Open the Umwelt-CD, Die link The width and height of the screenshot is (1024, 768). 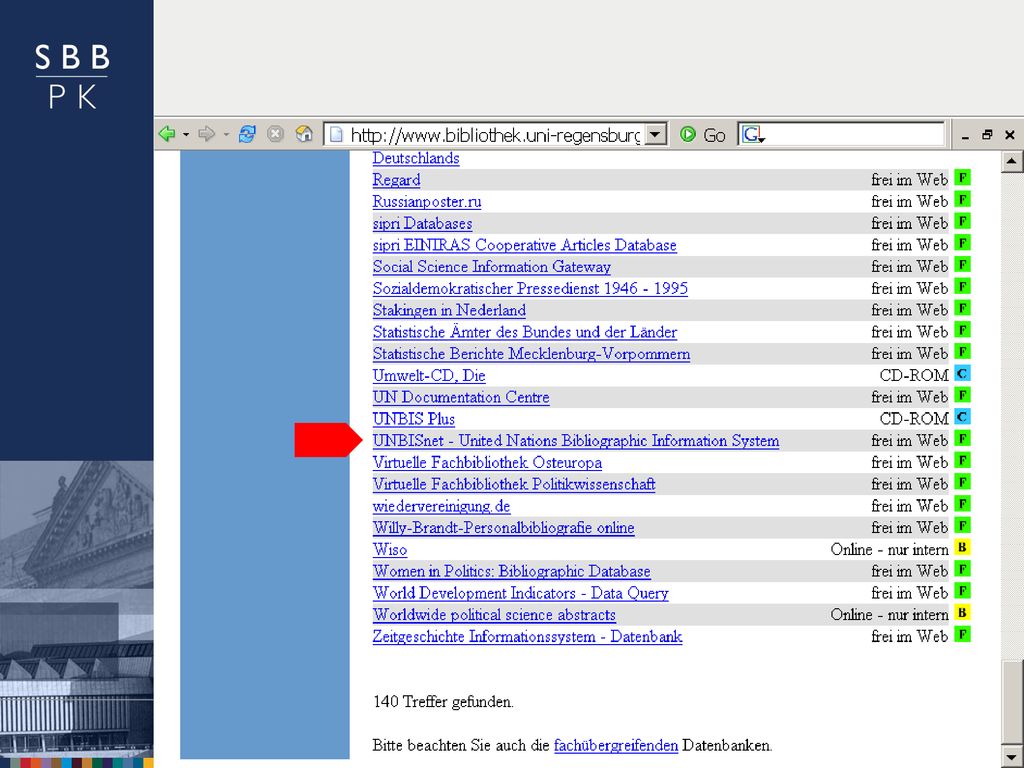coord(429,376)
